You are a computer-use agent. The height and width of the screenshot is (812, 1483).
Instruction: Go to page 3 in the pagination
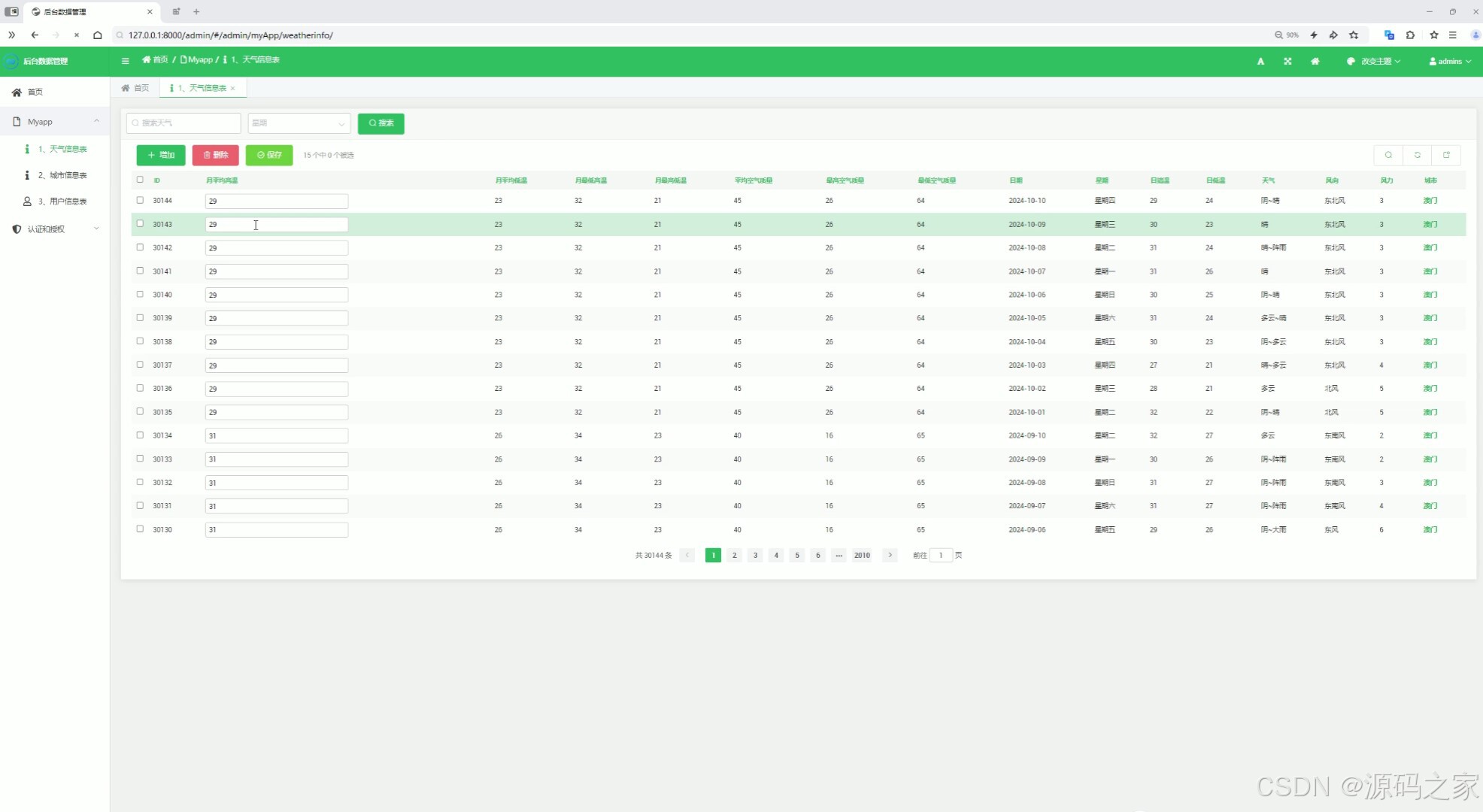click(x=755, y=556)
